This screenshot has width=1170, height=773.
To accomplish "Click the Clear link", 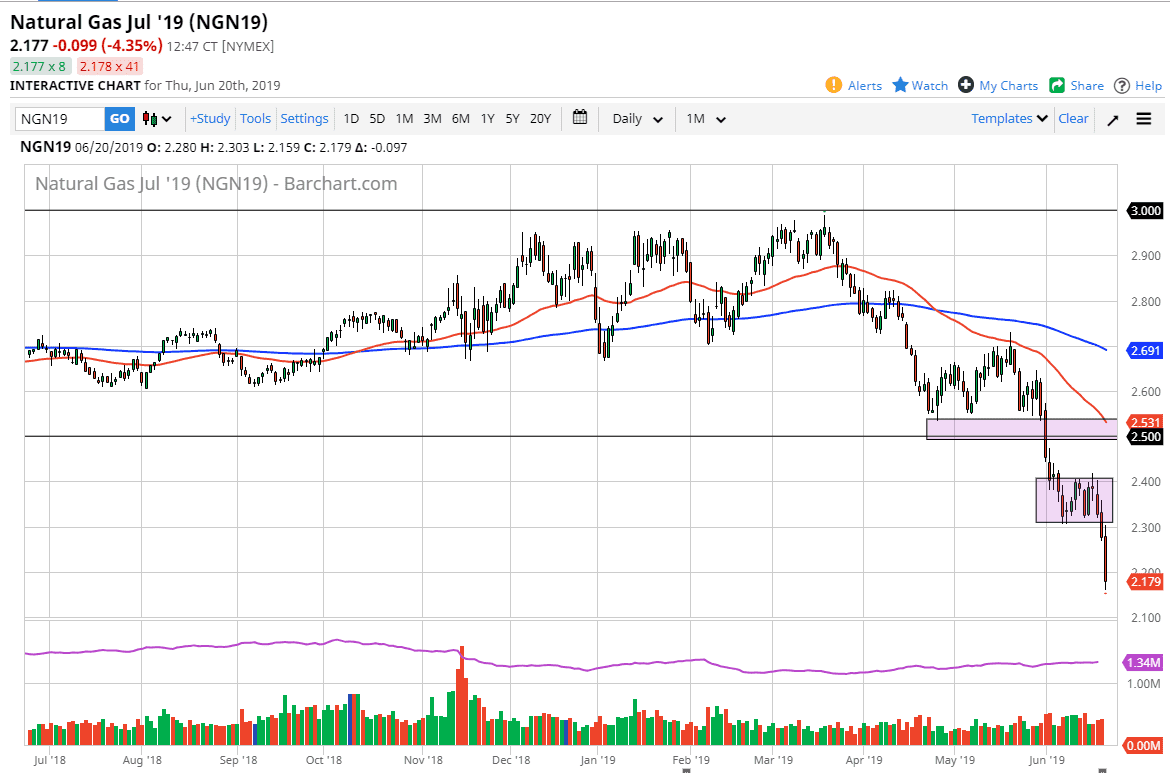I will (1073, 119).
